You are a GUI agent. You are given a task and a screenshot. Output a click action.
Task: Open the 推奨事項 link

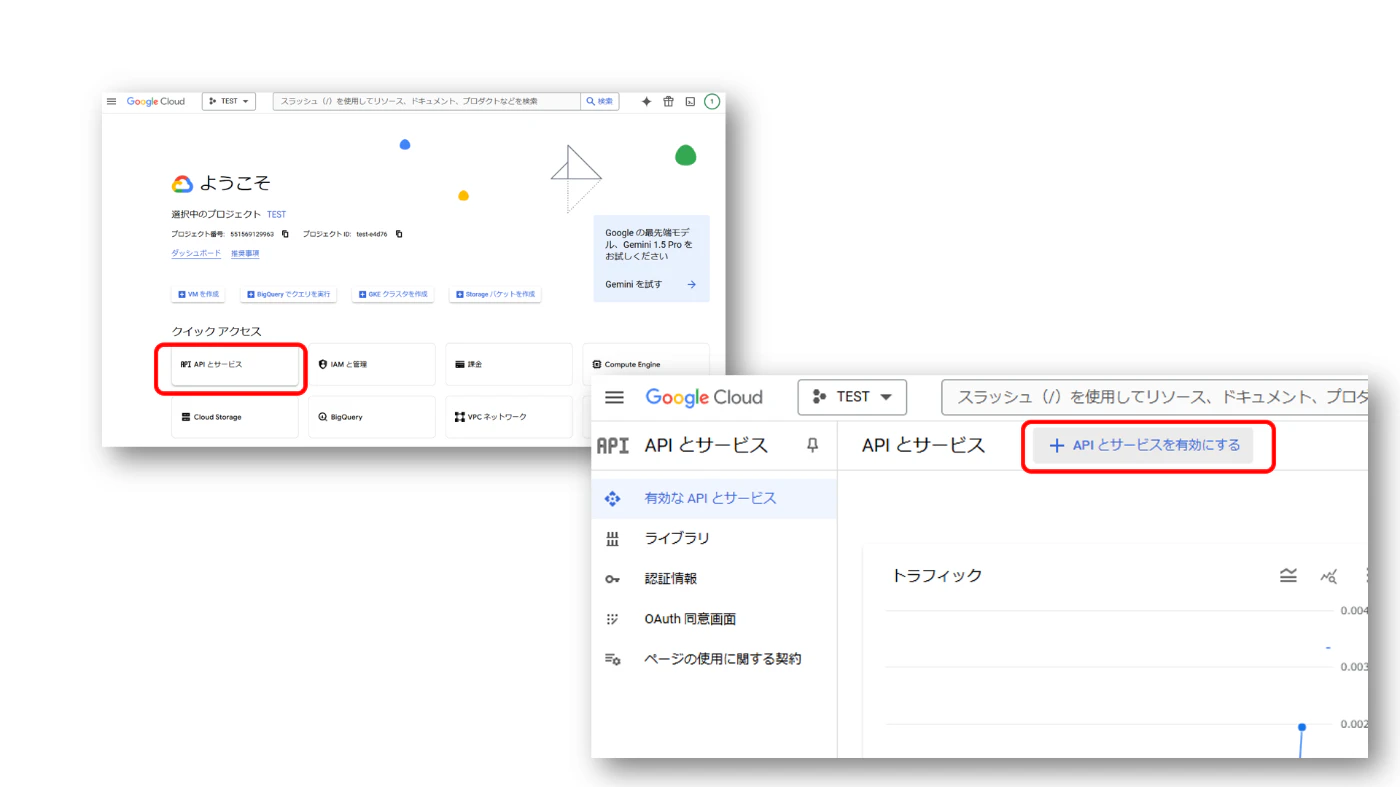pos(245,253)
